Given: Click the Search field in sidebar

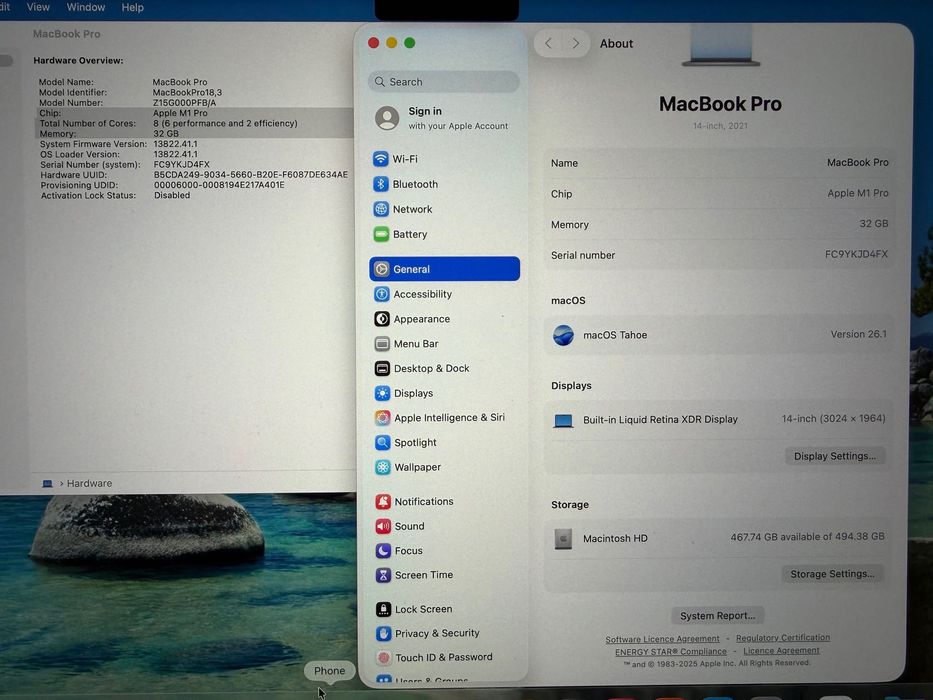Looking at the screenshot, I should point(444,82).
